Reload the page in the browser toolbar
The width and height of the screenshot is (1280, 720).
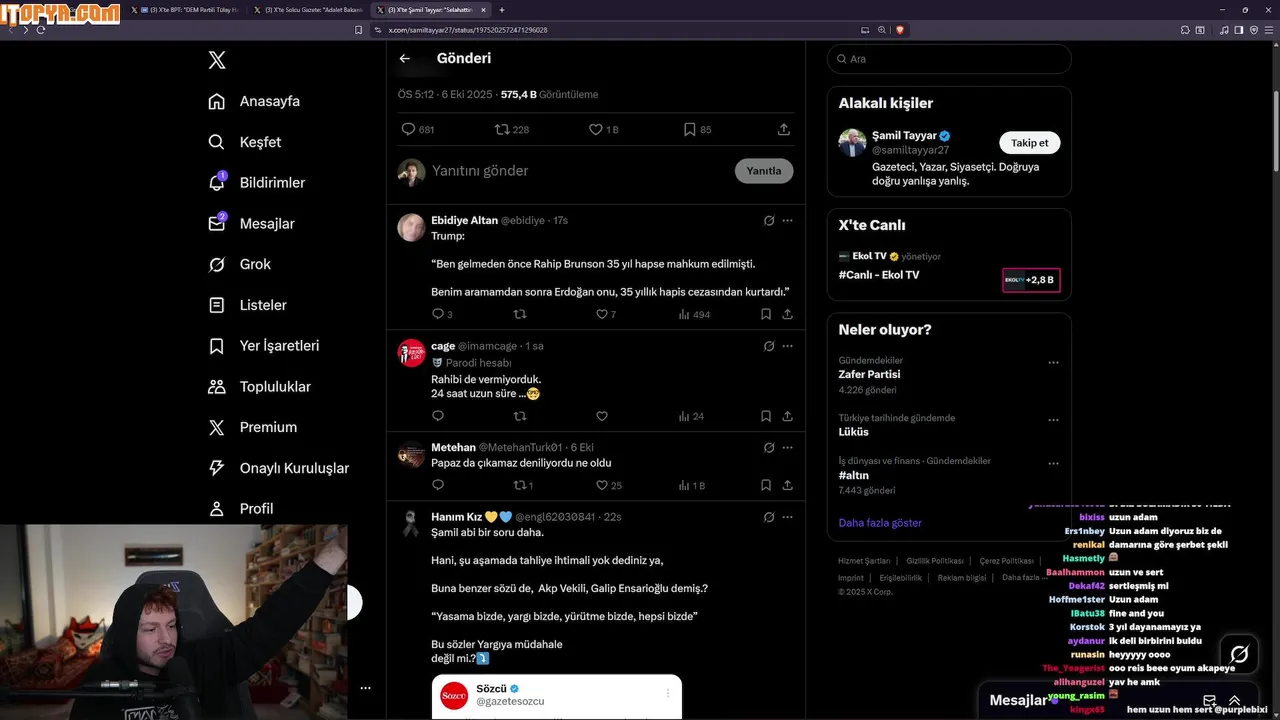(41, 30)
